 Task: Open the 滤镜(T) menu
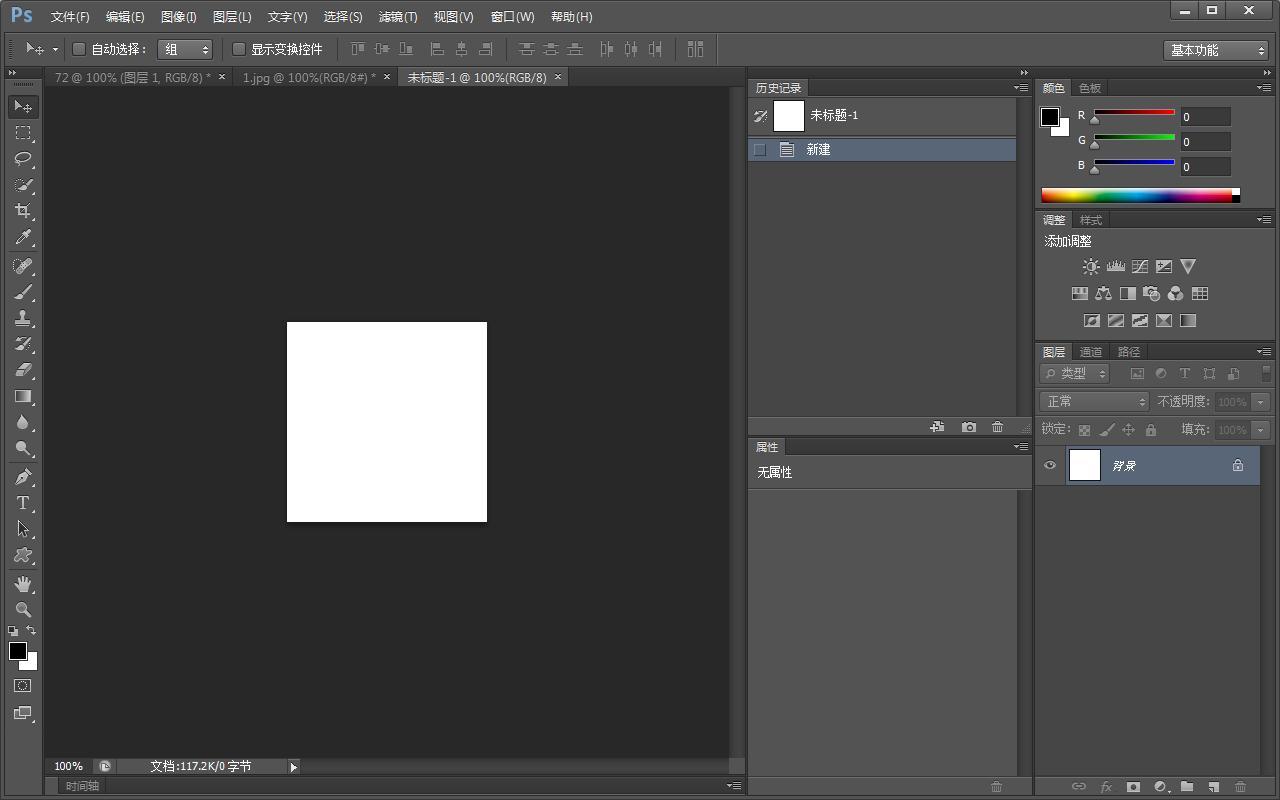(398, 17)
